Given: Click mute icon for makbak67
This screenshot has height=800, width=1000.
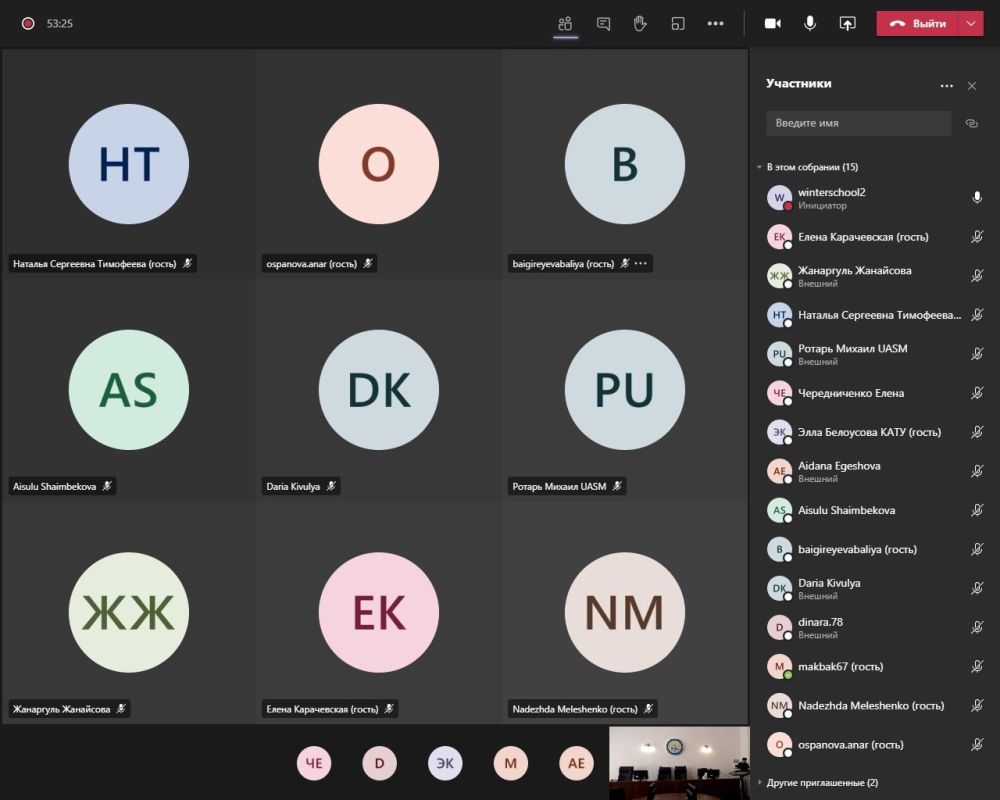Looking at the screenshot, I should click(976, 667).
